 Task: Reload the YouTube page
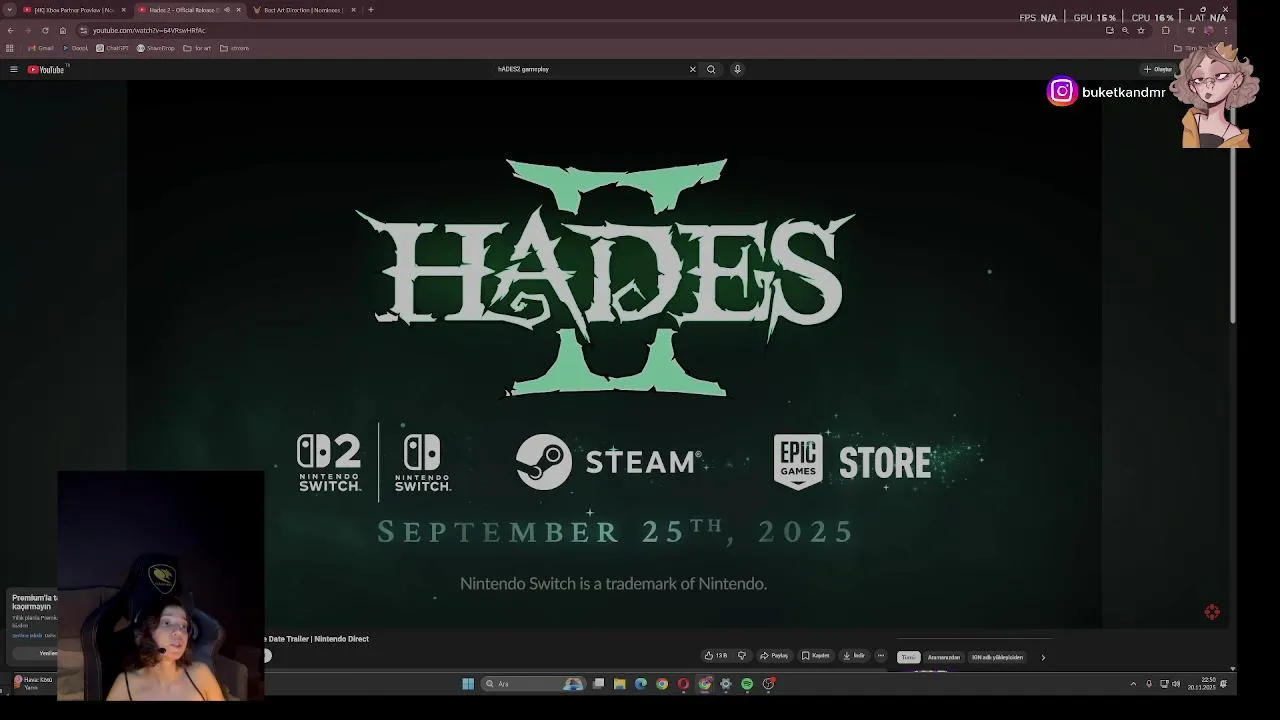(45, 30)
